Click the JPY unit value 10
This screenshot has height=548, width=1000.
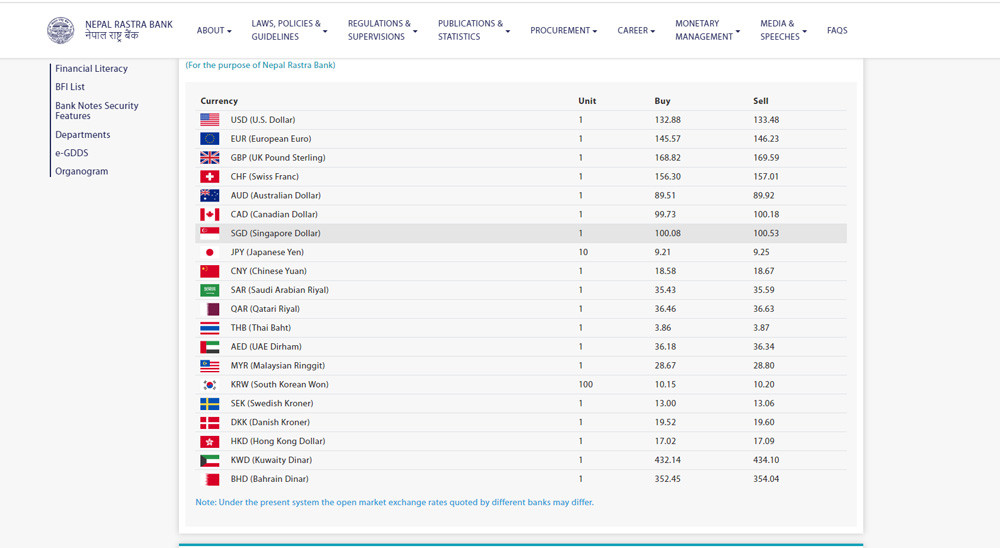coord(583,253)
